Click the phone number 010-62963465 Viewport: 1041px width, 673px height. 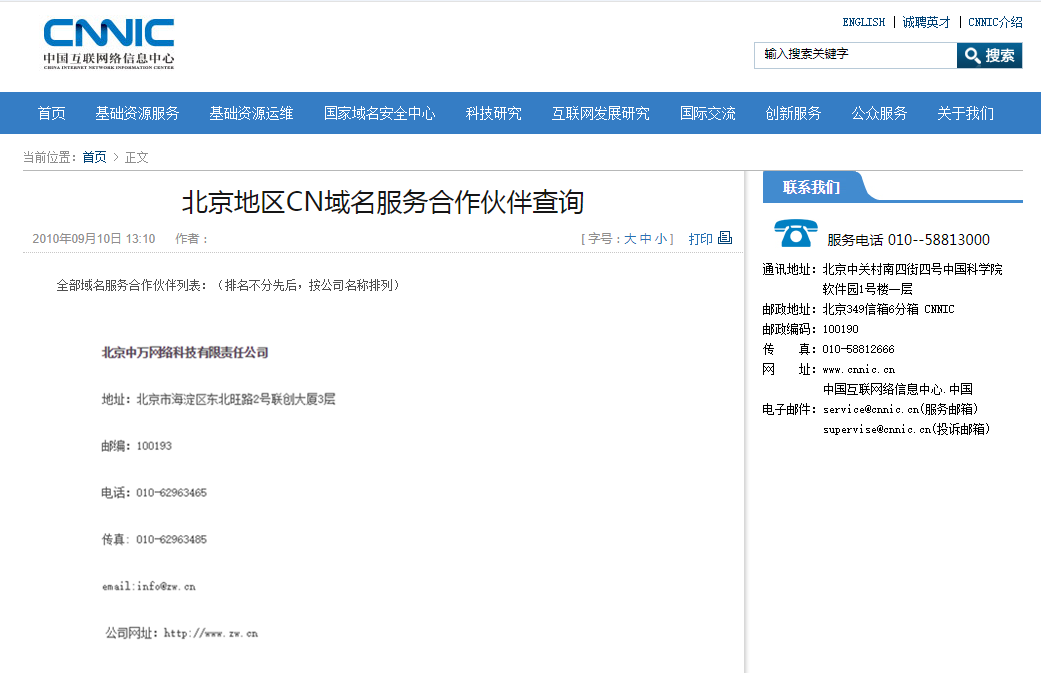tap(171, 492)
